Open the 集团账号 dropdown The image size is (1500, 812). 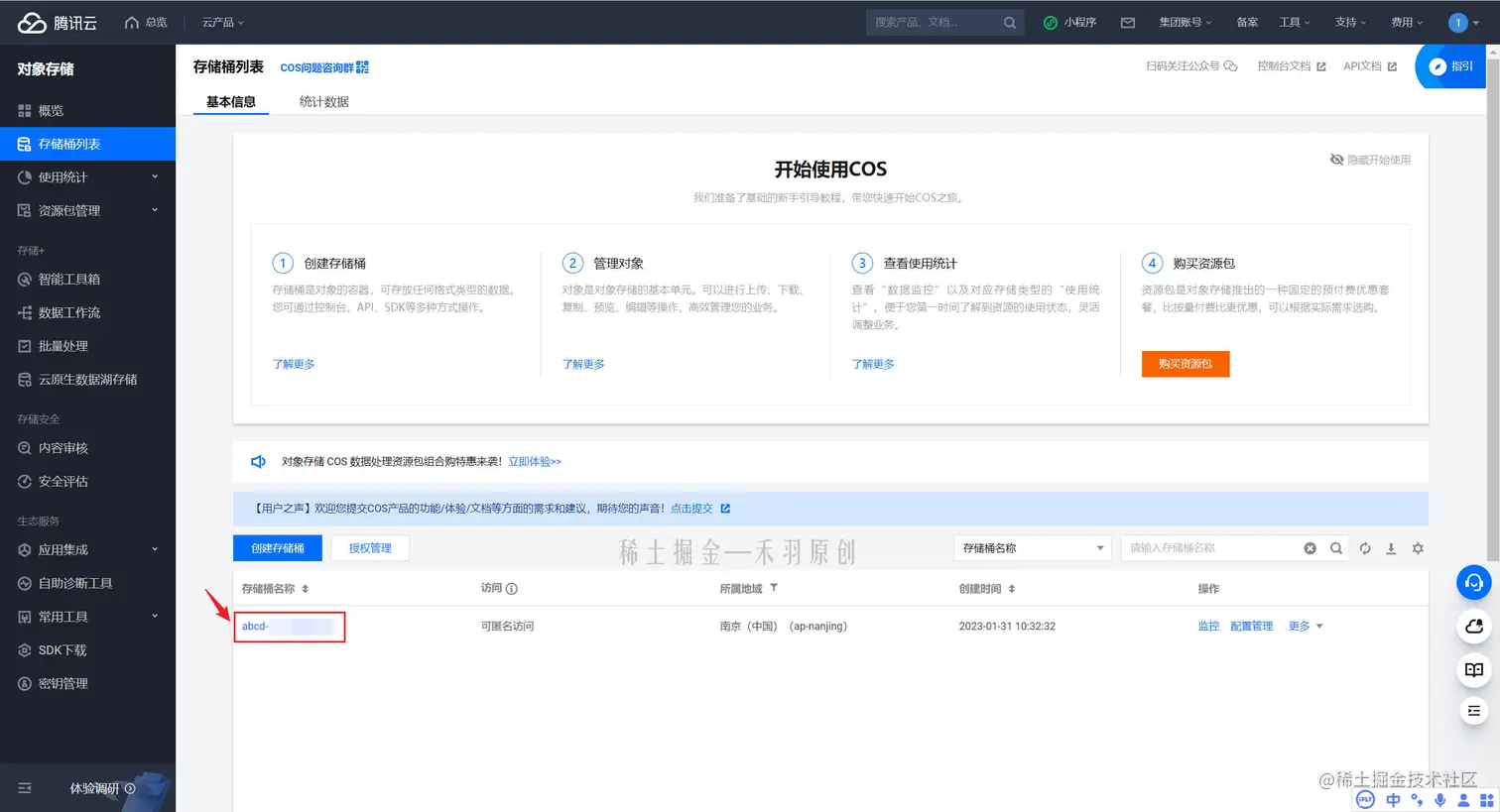click(x=1186, y=22)
